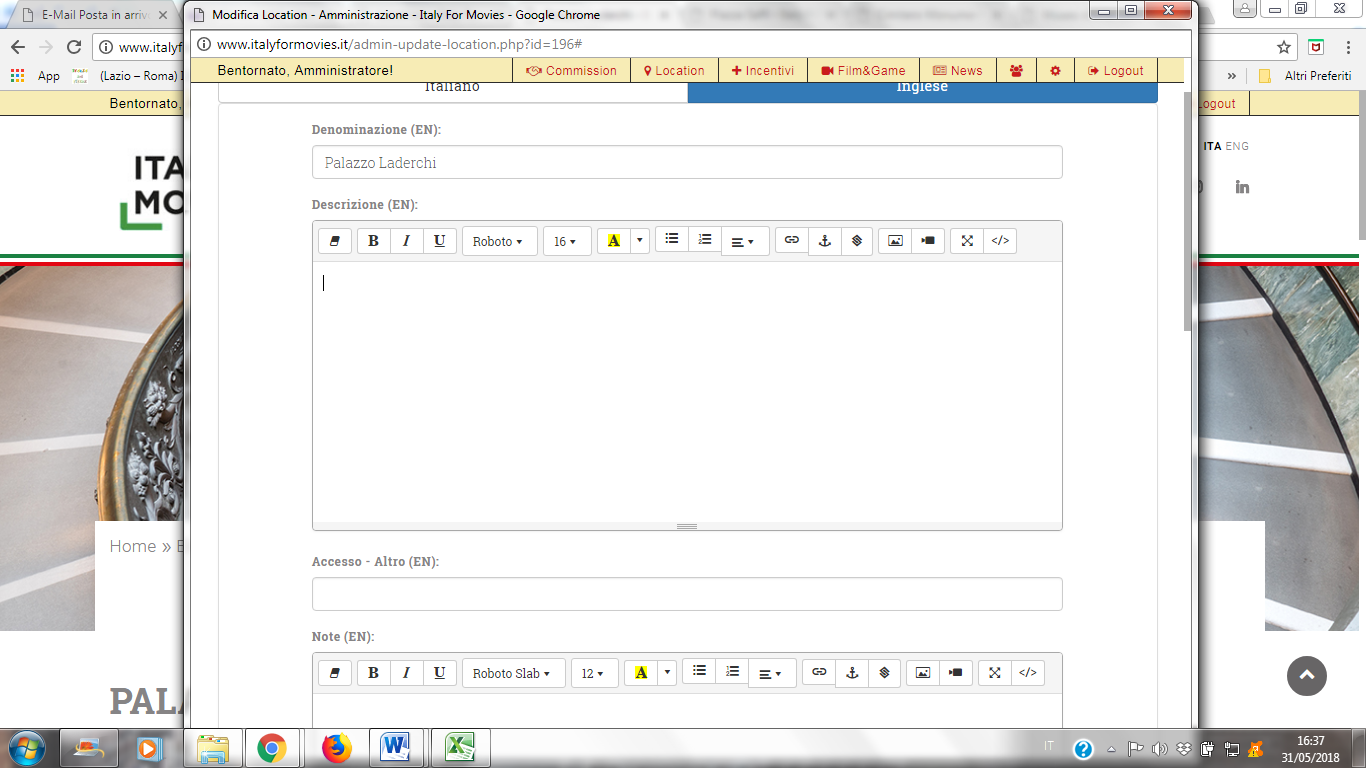
Task: Insert a picture in the Descrizione editor
Action: [x=895, y=241]
